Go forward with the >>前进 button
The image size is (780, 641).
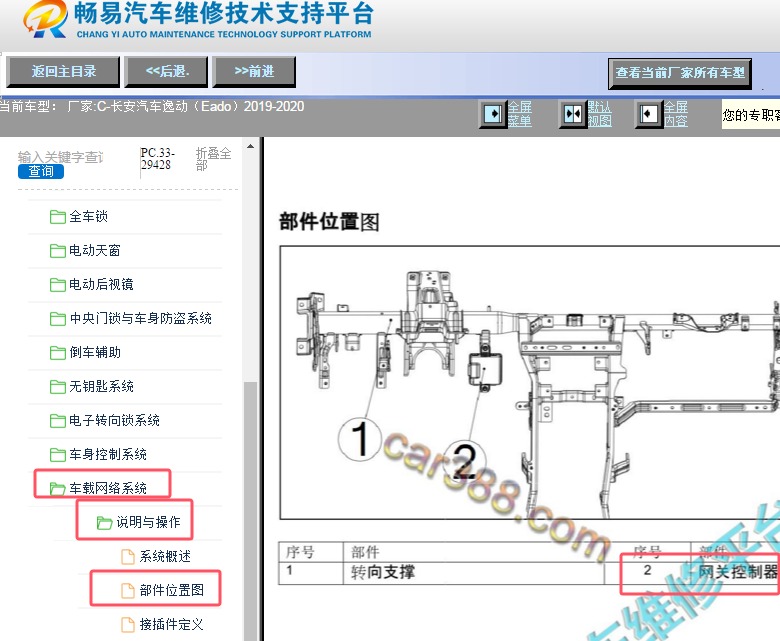[x=254, y=72]
